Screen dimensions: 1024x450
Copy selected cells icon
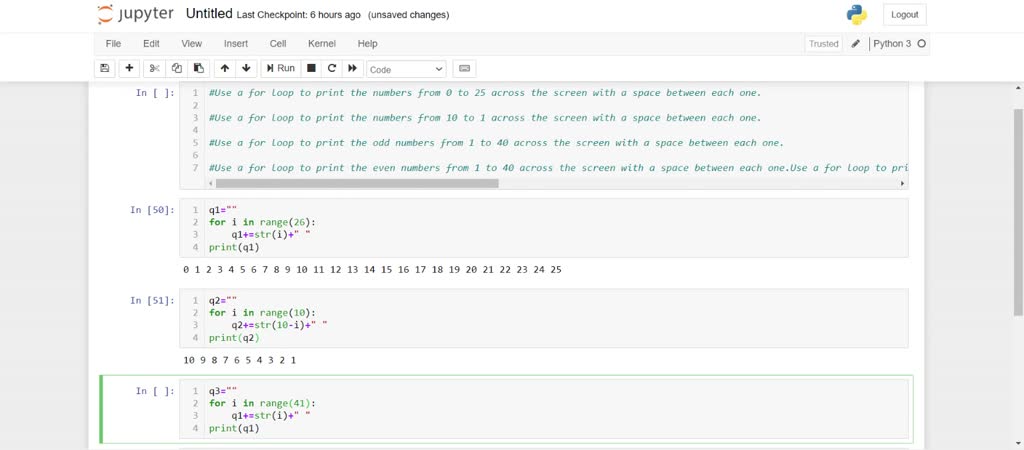coord(176,69)
